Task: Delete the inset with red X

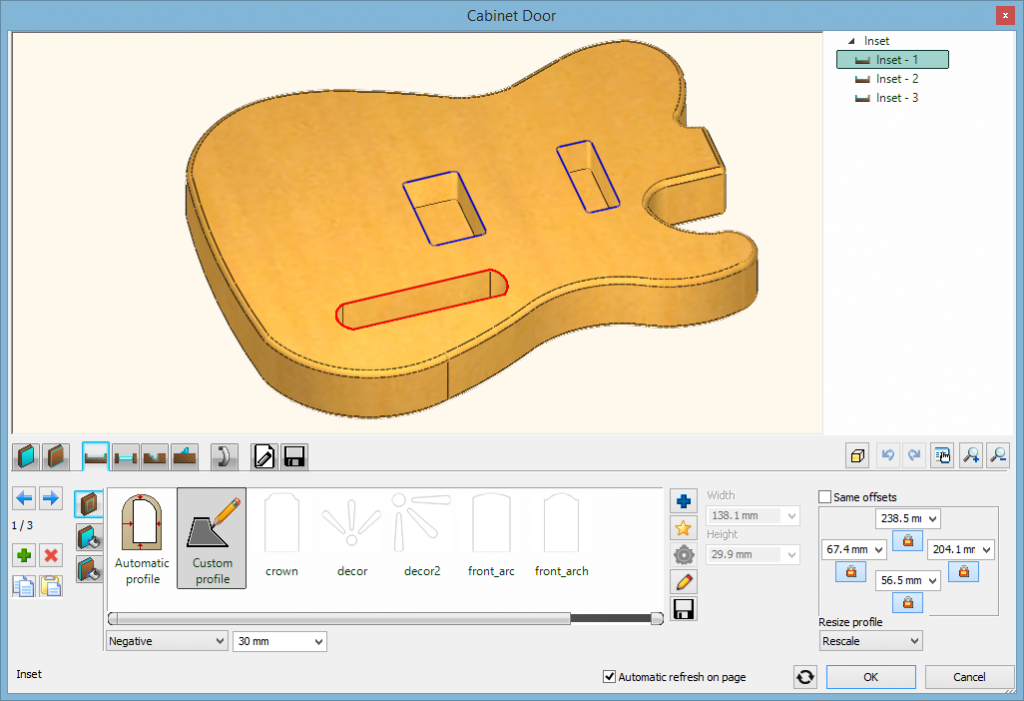Action: tap(51, 556)
